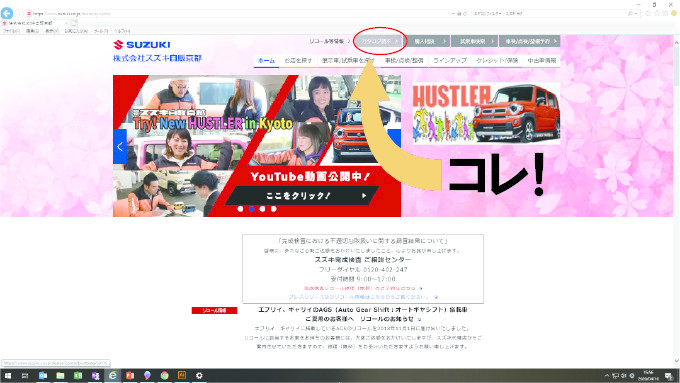Image resolution: width=680 pixels, height=383 pixels.
Task: Open Outlook from the taskbar
Action: 43,376
